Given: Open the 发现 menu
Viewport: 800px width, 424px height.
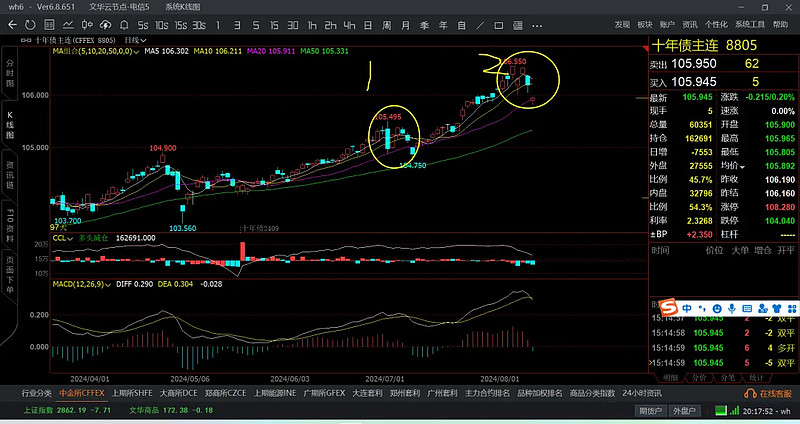Looking at the screenshot, I should point(622,24).
